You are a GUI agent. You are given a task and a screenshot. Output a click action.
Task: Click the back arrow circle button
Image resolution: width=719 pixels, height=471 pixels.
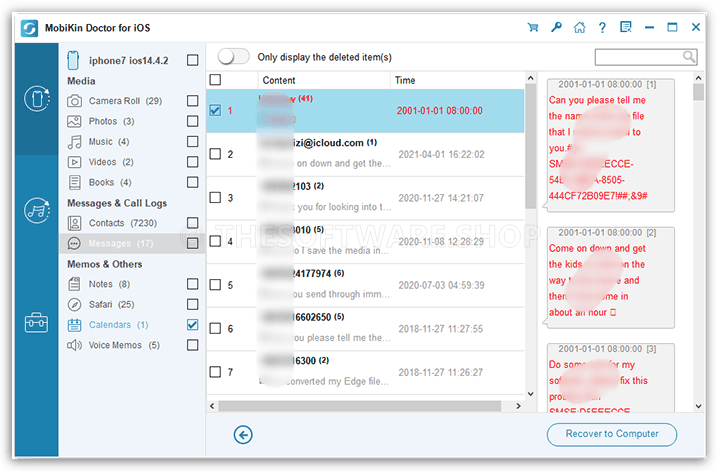click(x=243, y=434)
